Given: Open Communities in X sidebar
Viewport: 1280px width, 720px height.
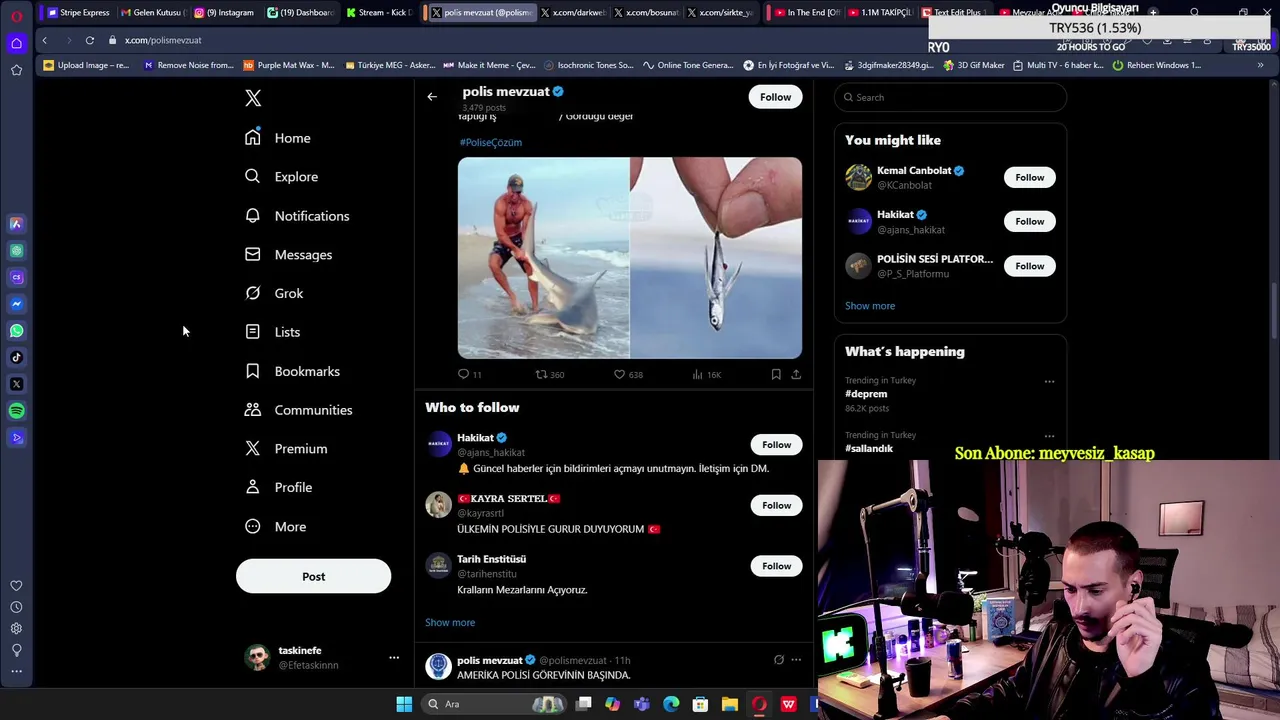Looking at the screenshot, I should tap(299, 410).
